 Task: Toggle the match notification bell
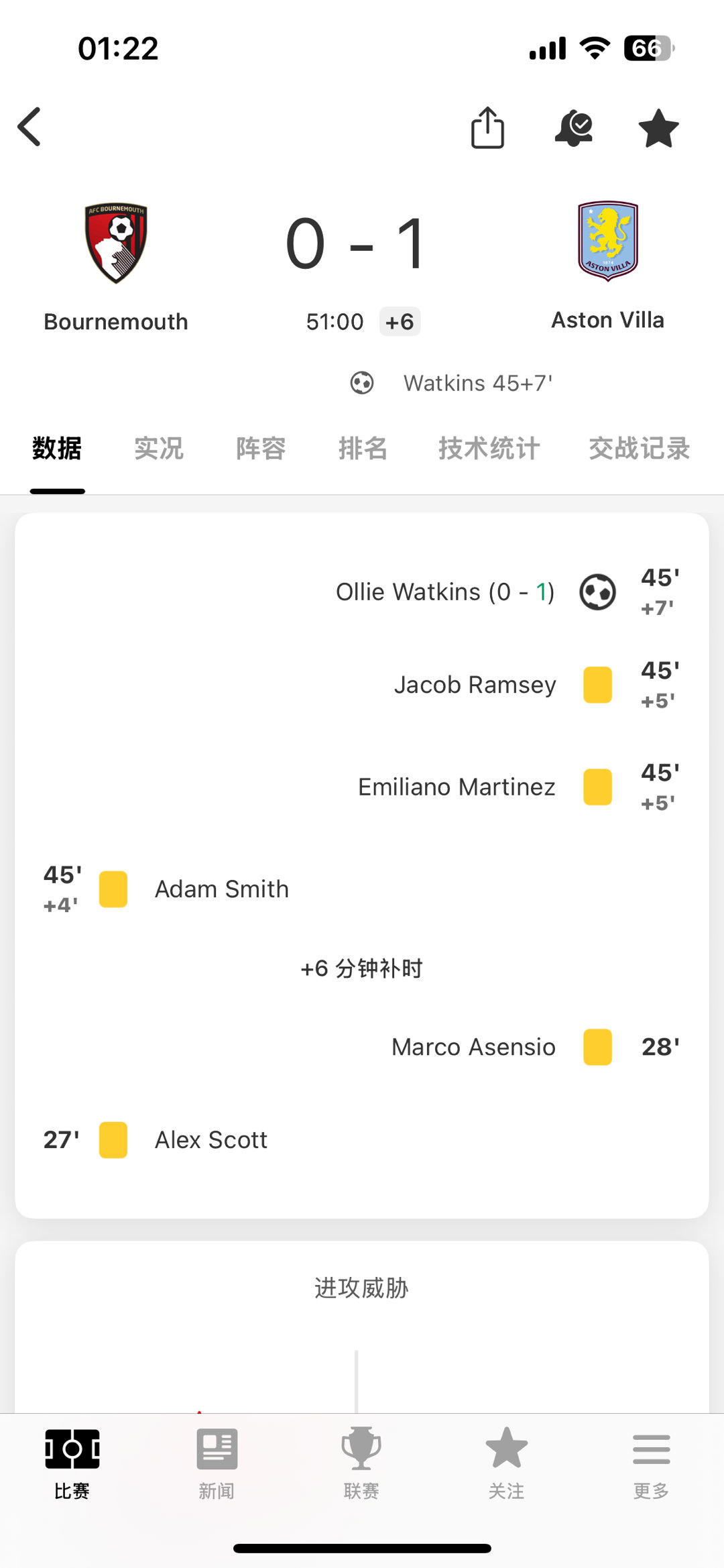click(x=574, y=128)
